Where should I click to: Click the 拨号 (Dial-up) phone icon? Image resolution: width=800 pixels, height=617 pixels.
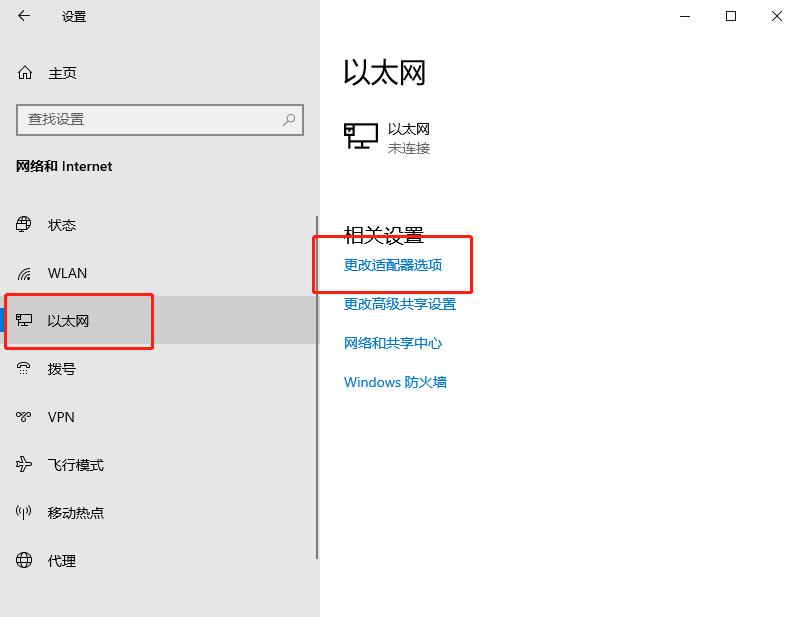pyautogui.click(x=25, y=369)
